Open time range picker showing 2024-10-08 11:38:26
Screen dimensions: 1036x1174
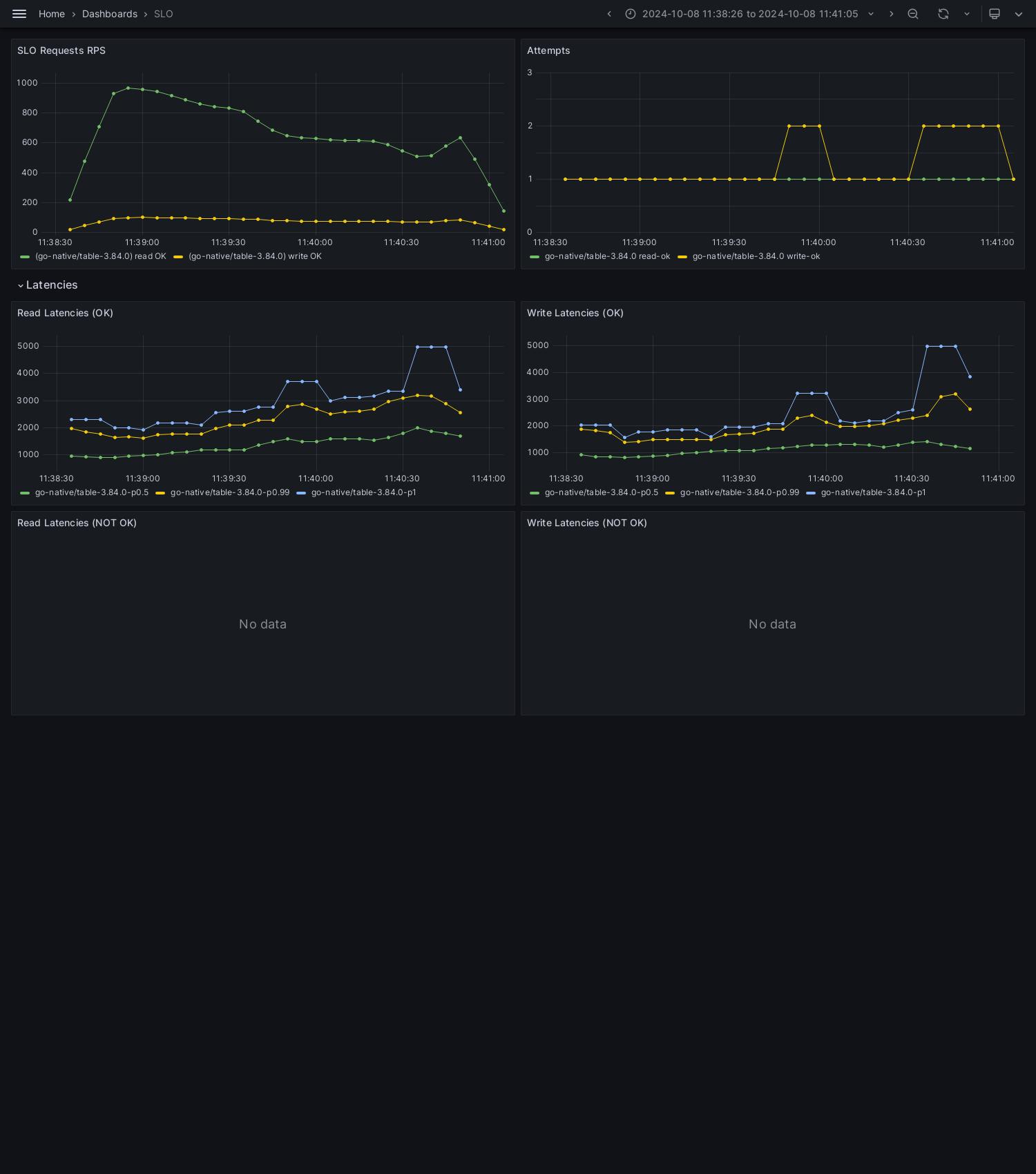(x=749, y=14)
